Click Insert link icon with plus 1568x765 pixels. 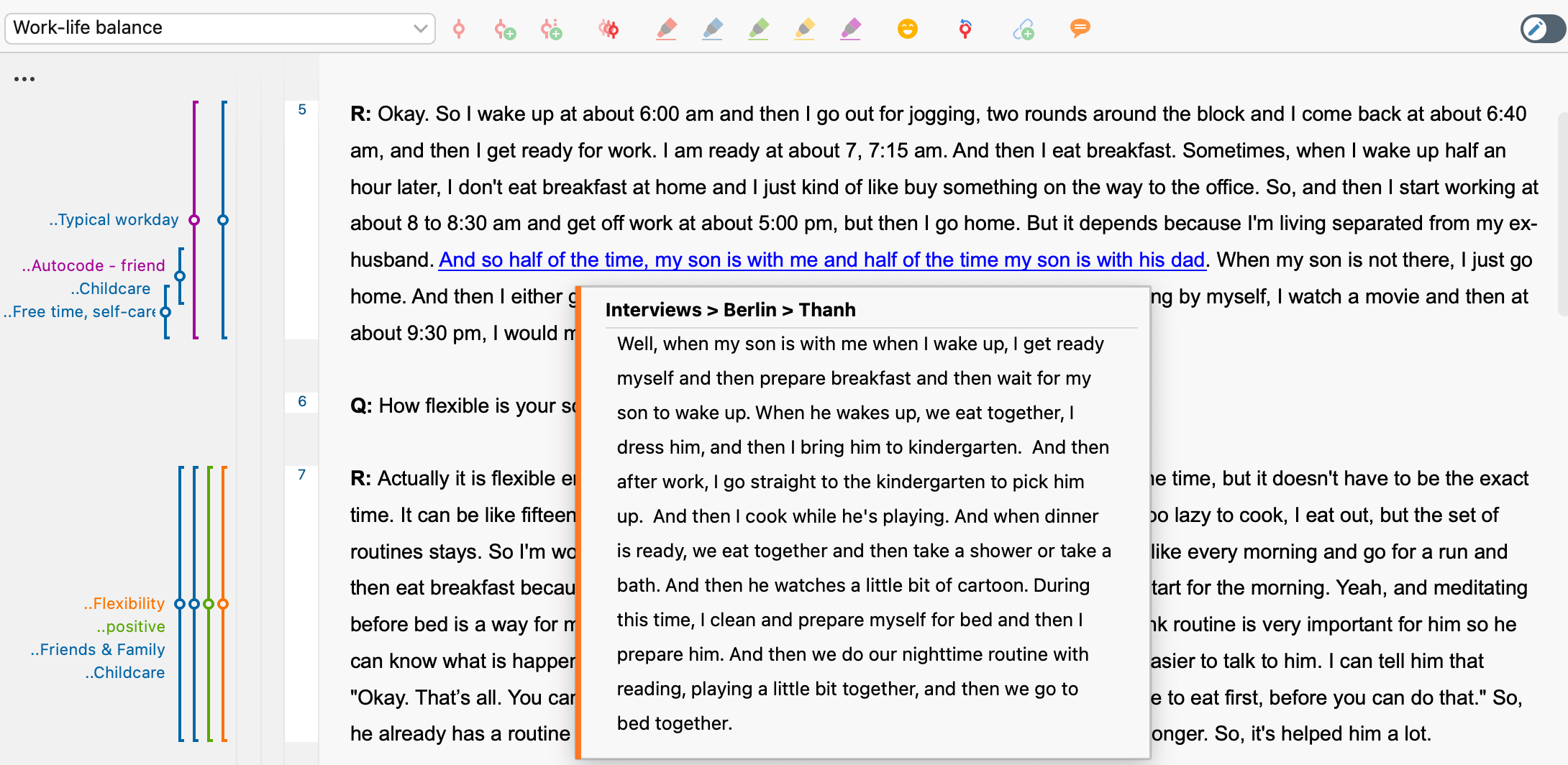tap(1024, 29)
